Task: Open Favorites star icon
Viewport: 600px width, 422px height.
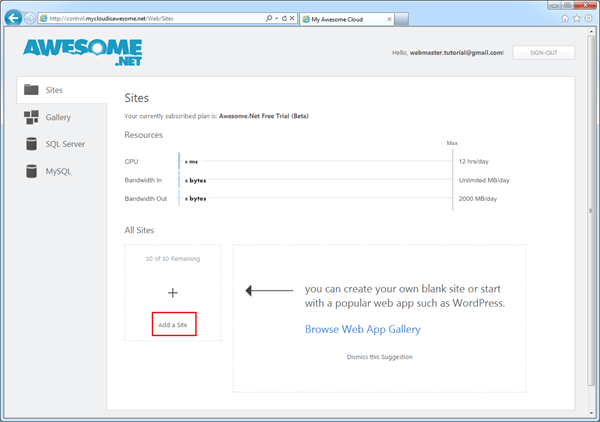Action: pyautogui.click(x=577, y=18)
